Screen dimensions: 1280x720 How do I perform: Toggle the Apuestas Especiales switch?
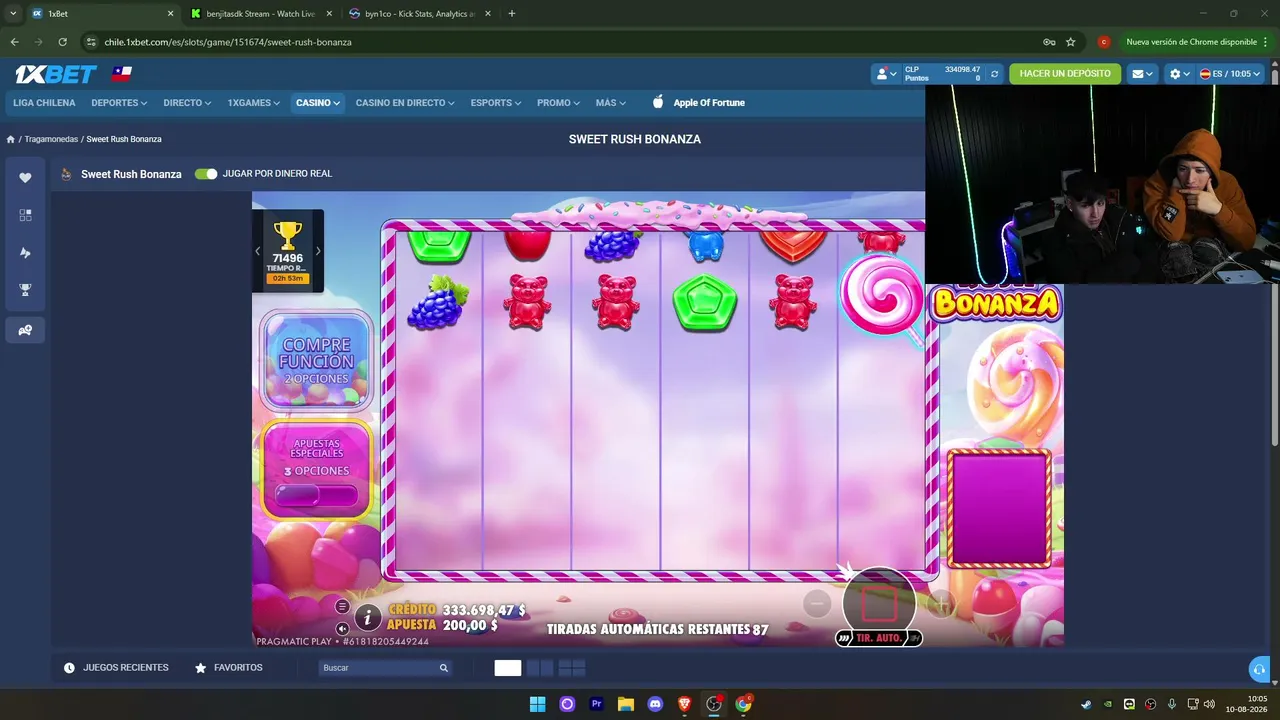click(x=316, y=495)
